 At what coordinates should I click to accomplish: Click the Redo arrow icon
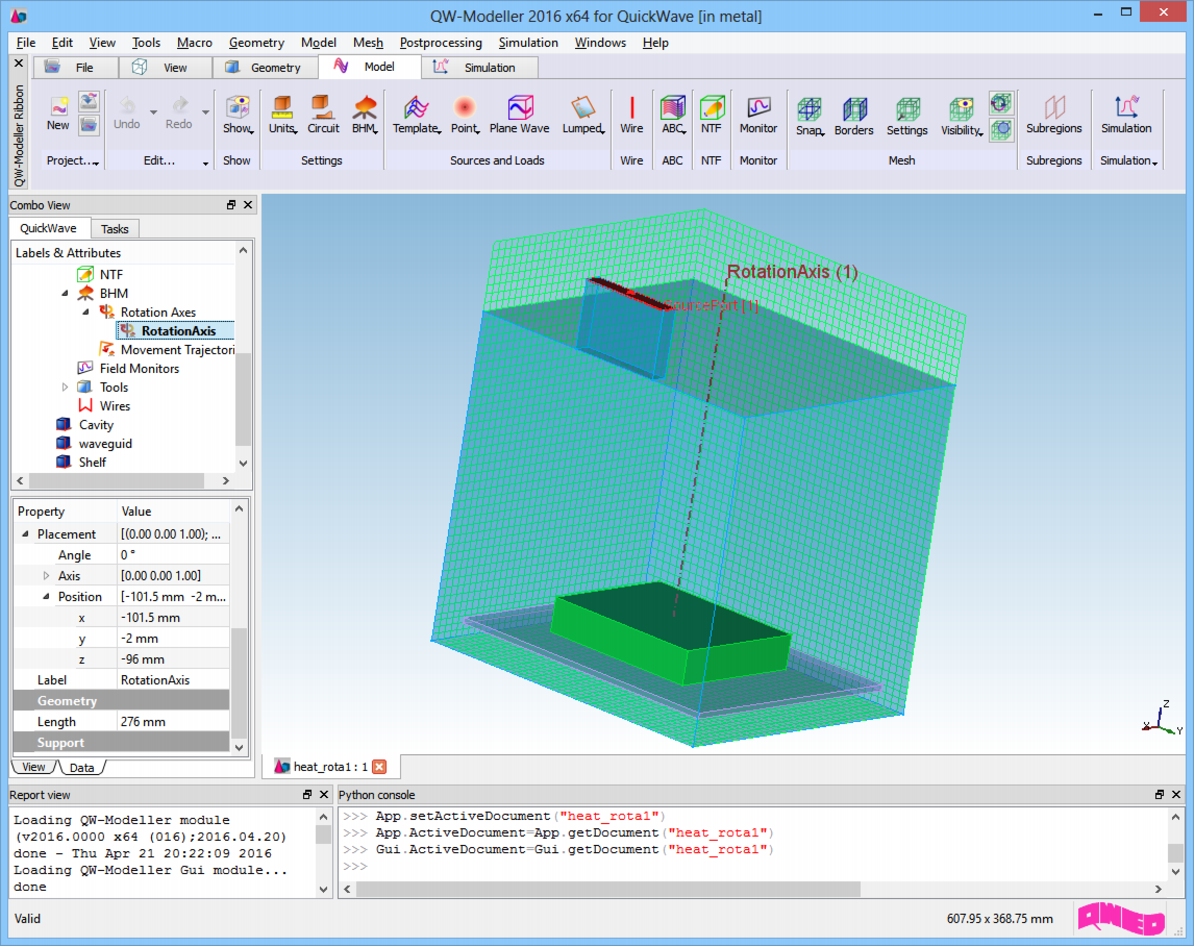(178, 113)
